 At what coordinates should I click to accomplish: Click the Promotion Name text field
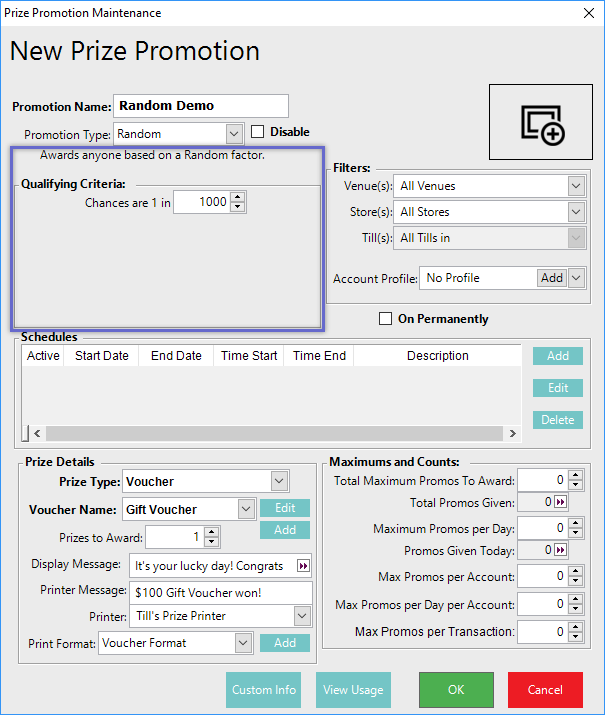pos(201,106)
